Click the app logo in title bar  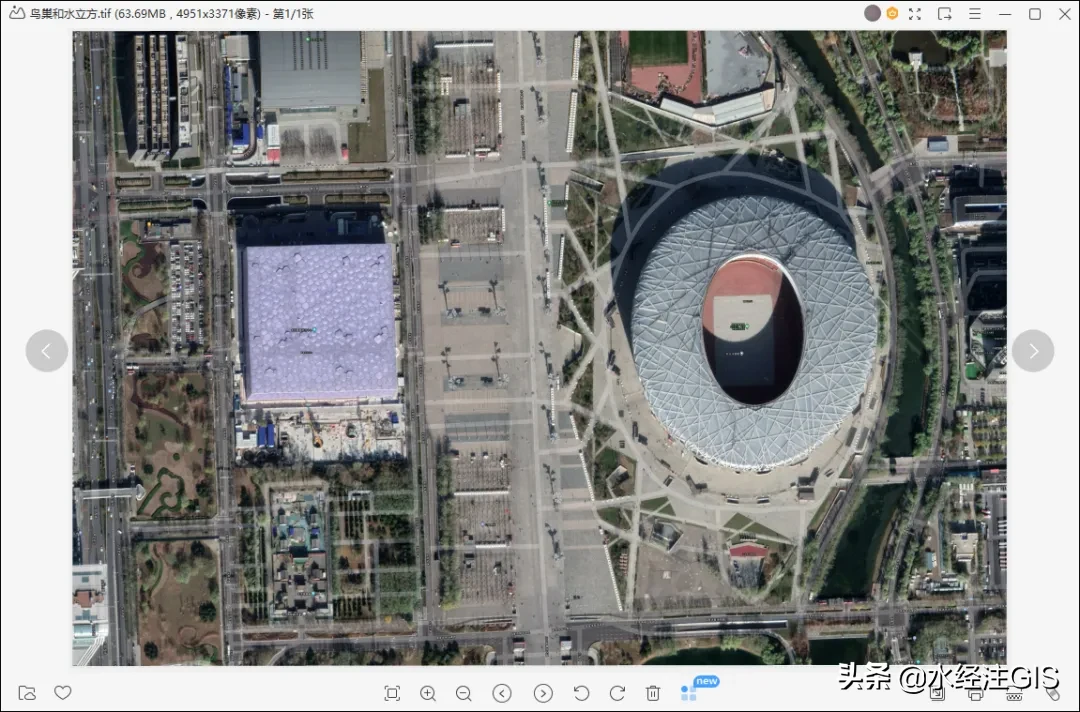click(x=17, y=13)
